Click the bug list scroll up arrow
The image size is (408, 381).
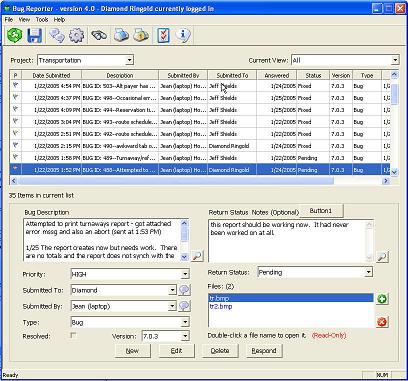[x=394, y=75]
